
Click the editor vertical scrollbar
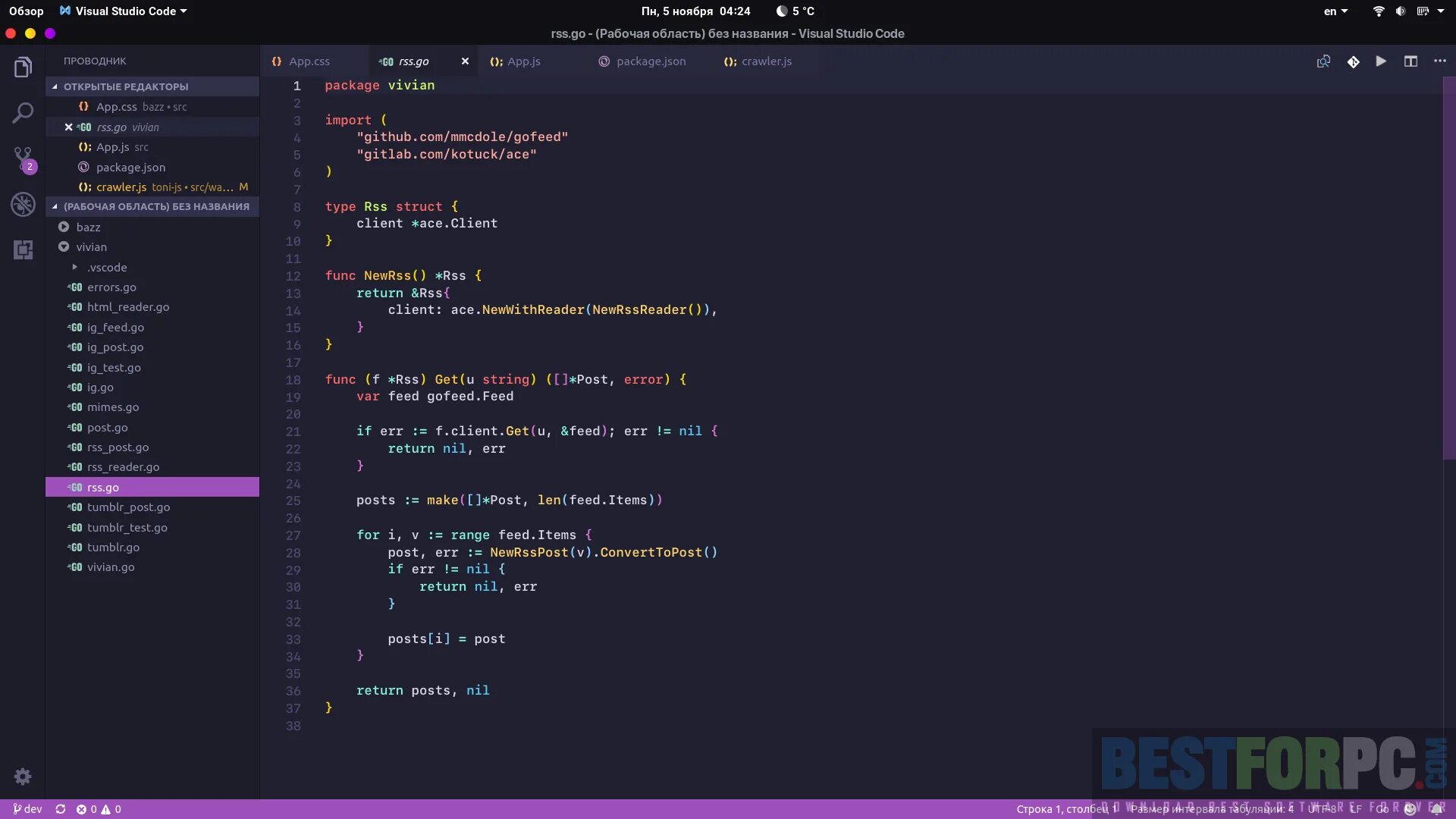[1448, 265]
